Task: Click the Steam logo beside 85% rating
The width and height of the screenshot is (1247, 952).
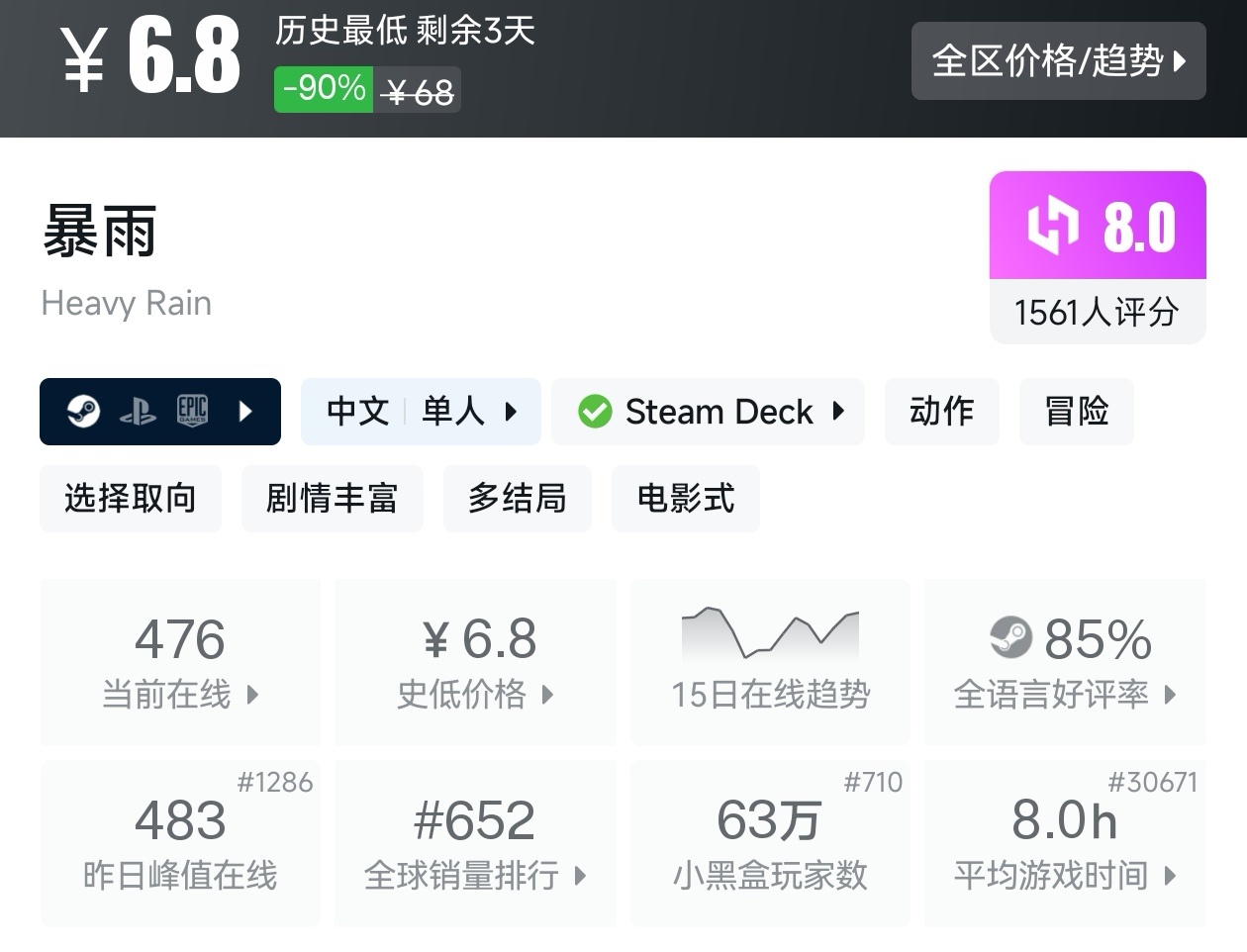Action: 1010,638
